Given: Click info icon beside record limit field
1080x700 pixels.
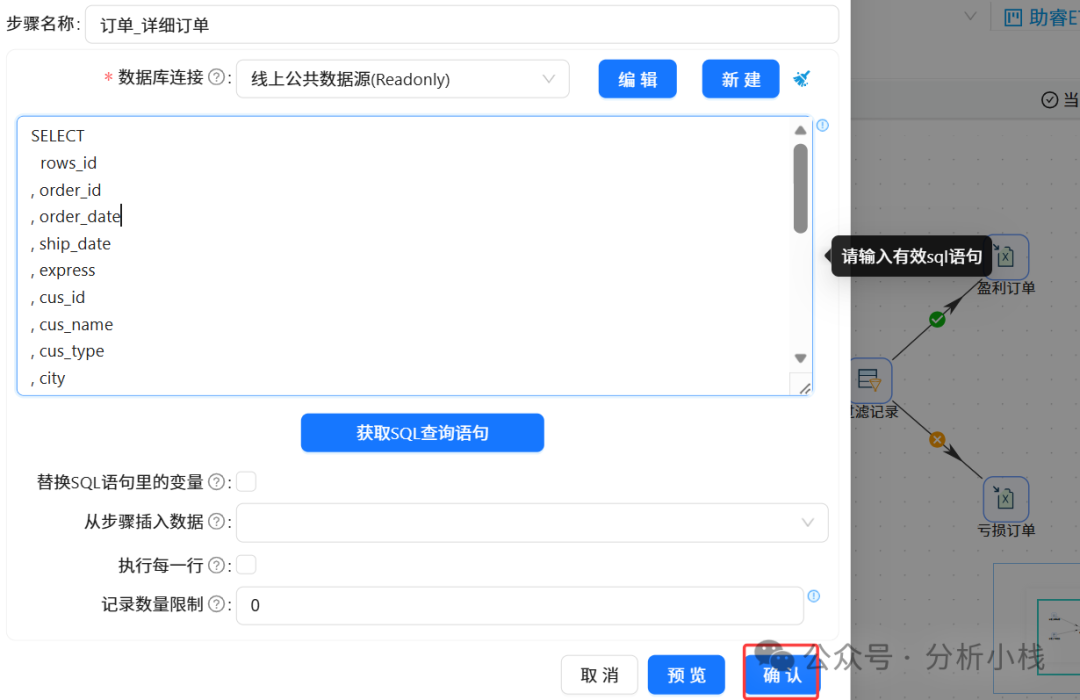Looking at the screenshot, I should pos(813,596).
